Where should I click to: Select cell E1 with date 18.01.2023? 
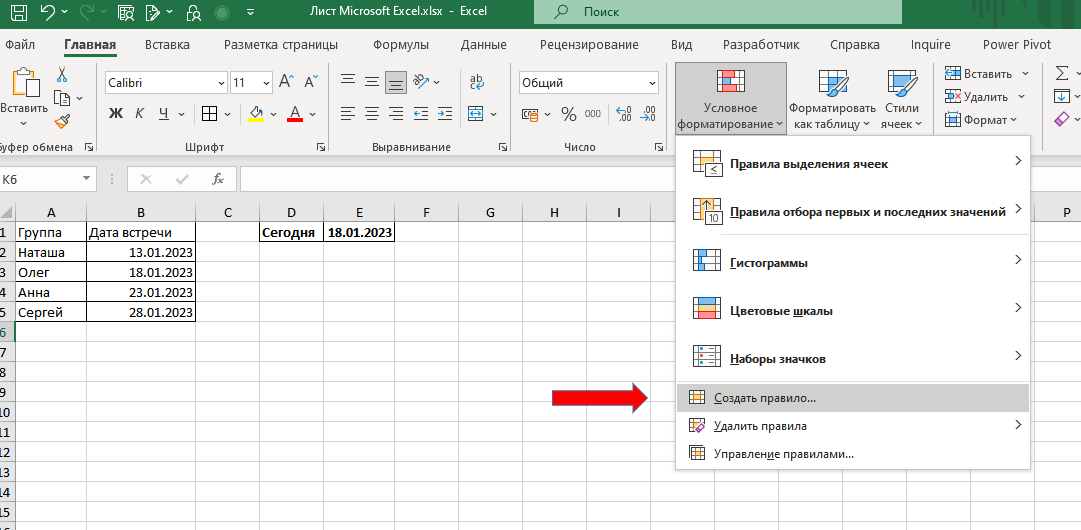coord(357,233)
